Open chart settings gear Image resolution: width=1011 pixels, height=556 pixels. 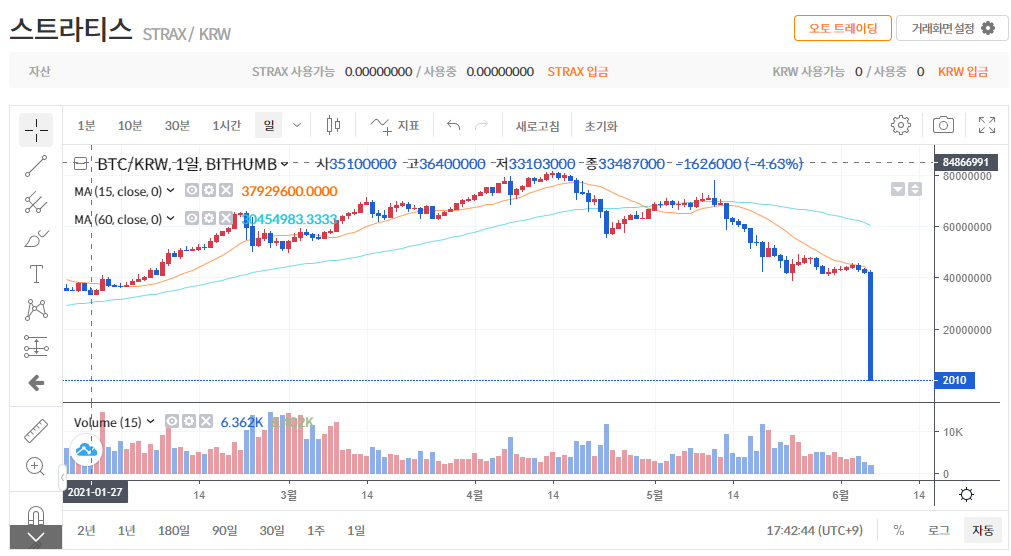click(901, 125)
